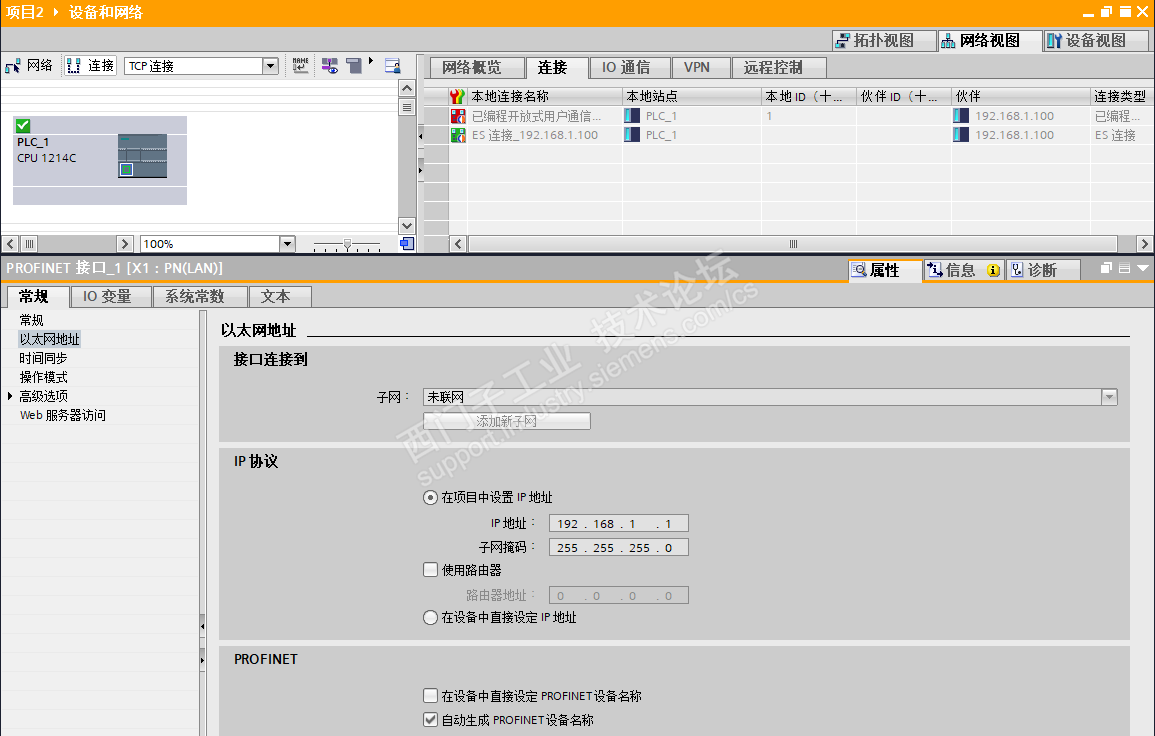Screen dimensions: 1155x736
Task: Click connections table horizontal scrollbar
Action: 793,244
